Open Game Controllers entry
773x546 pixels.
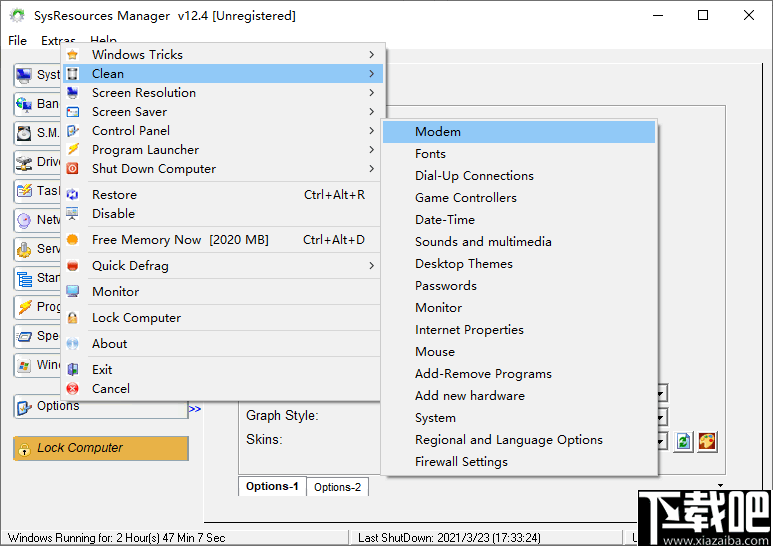(519, 198)
